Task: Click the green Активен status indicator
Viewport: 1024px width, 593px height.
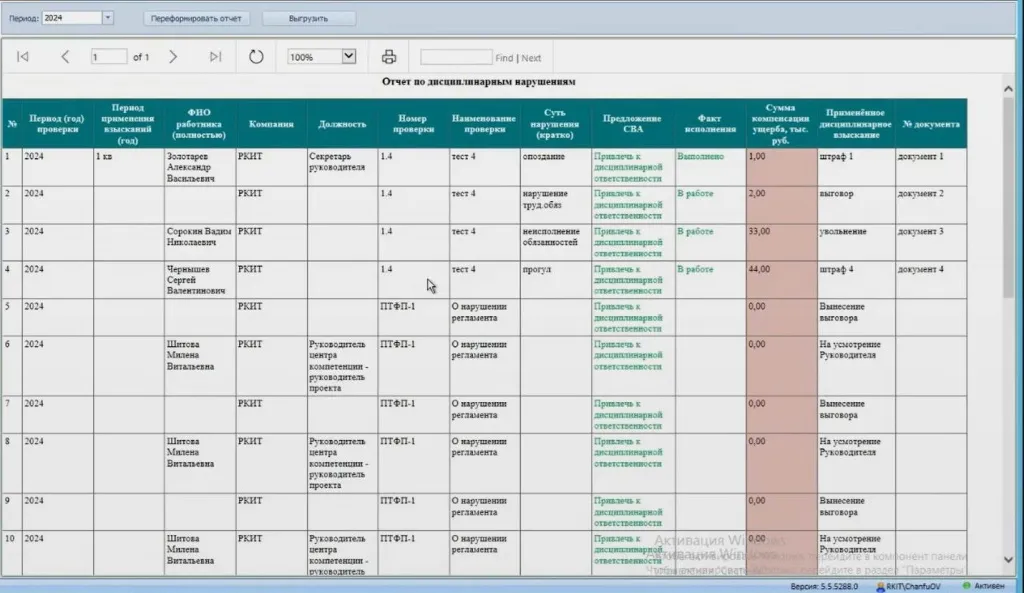Action: (966, 584)
